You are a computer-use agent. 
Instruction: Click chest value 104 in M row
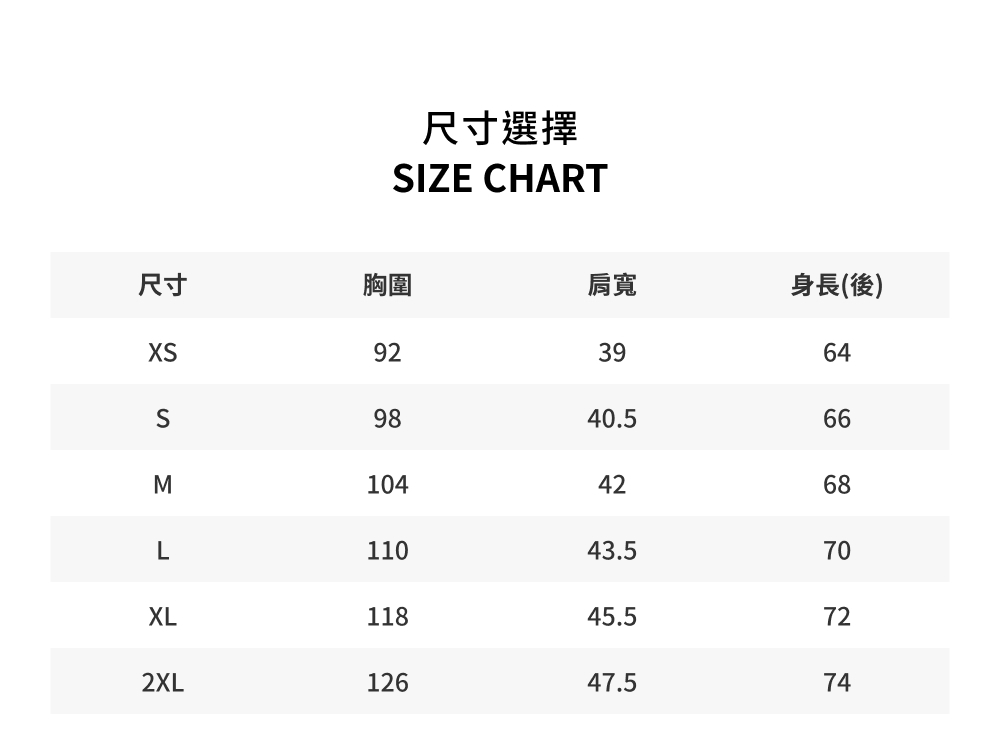[387, 485]
